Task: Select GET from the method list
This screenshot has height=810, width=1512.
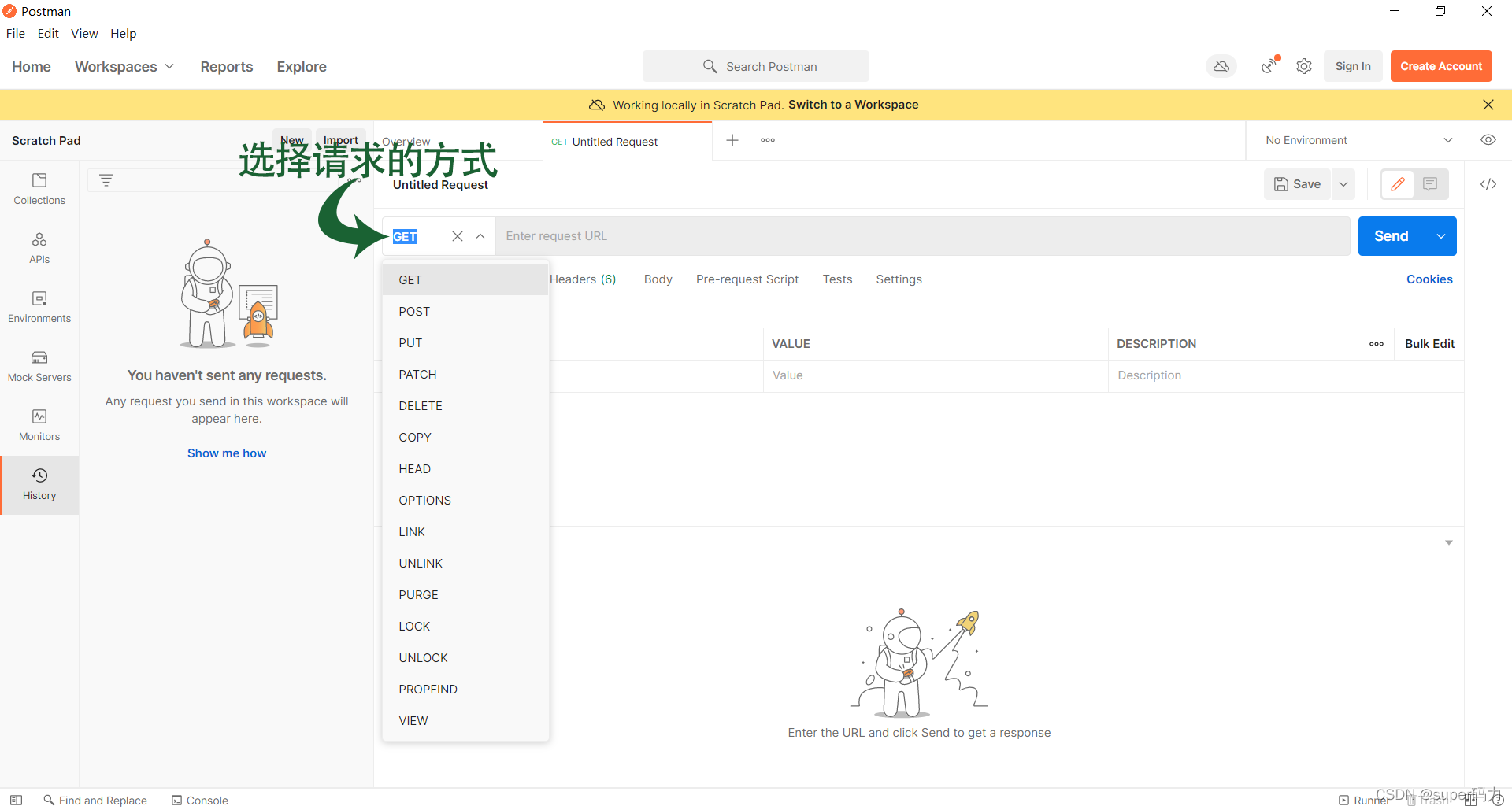Action: point(465,280)
